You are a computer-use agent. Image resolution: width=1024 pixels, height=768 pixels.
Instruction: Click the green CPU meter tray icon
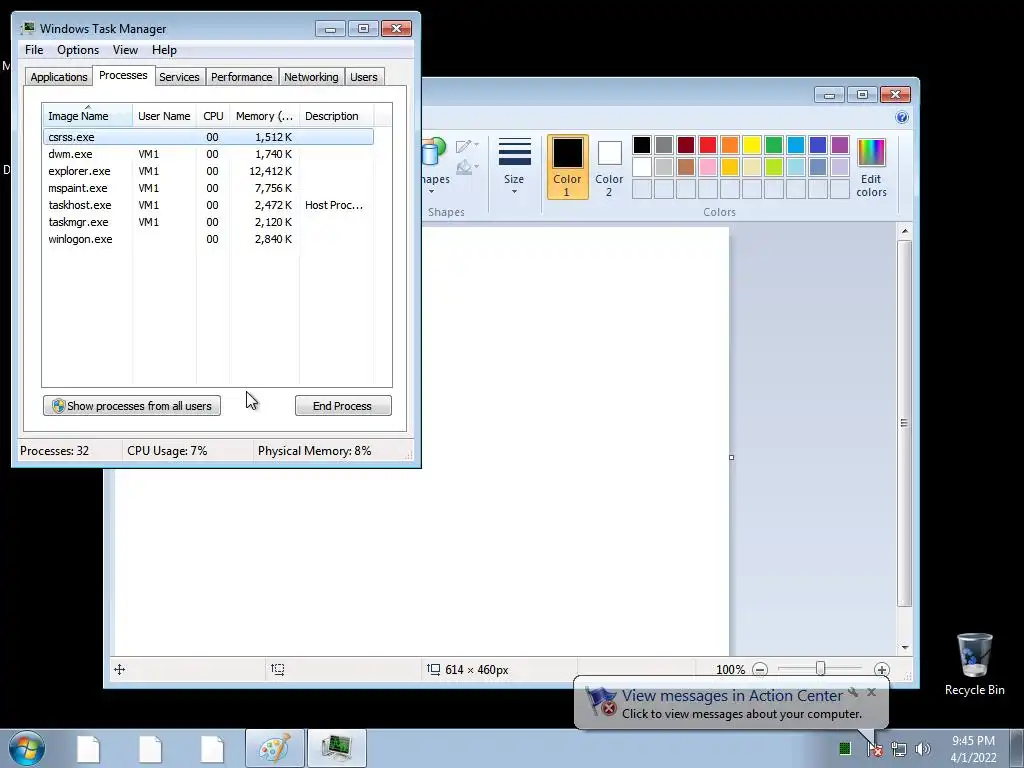(844, 748)
